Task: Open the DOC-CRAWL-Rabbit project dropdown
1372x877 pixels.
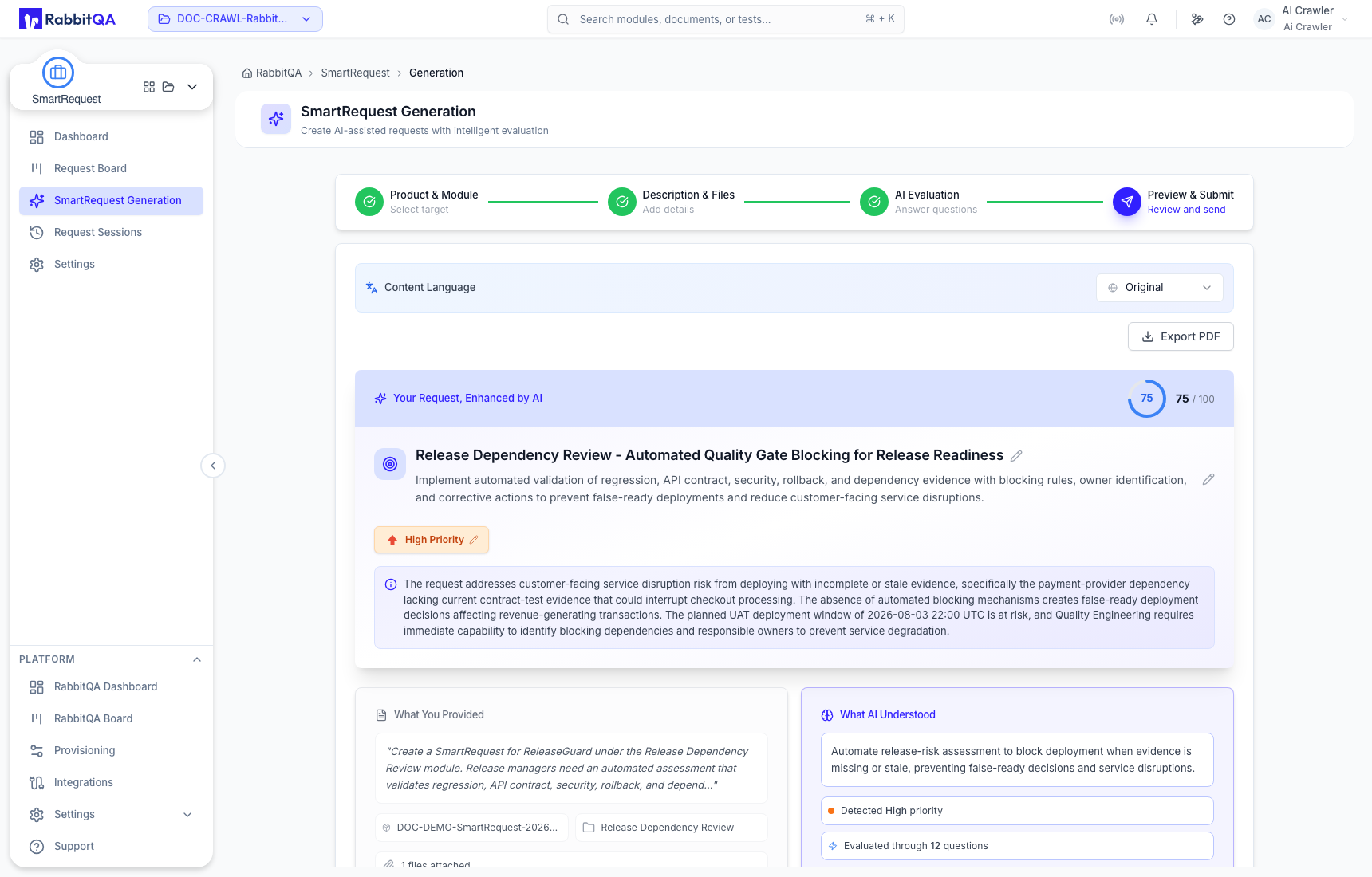Action: coord(235,19)
